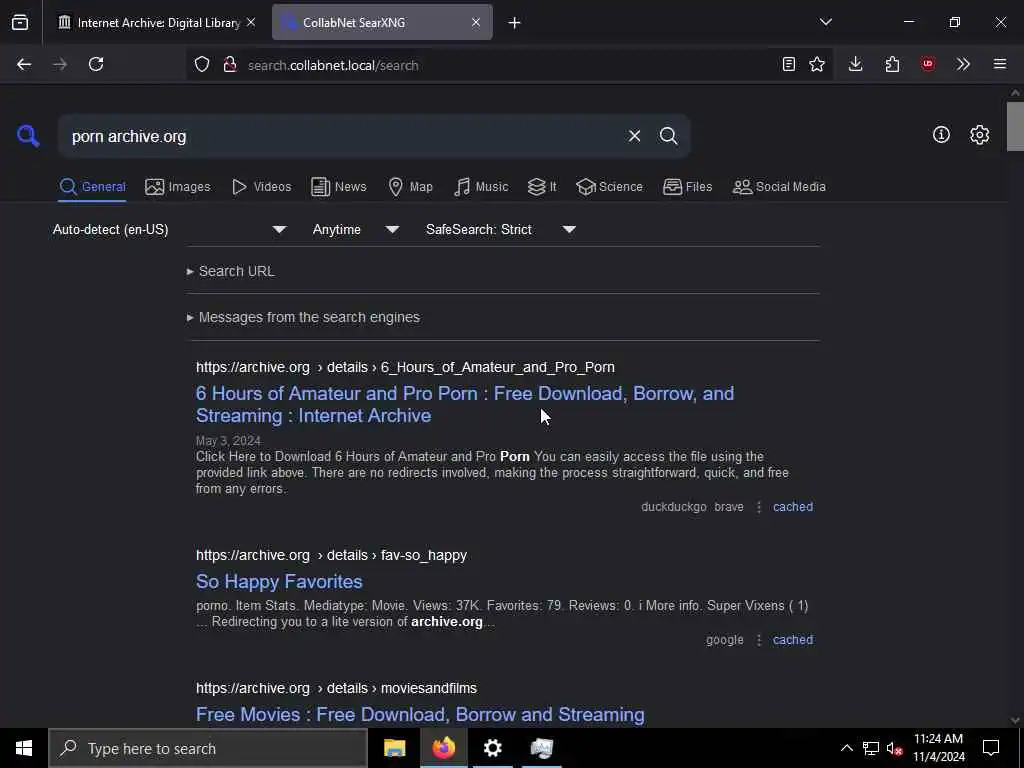The width and height of the screenshot is (1024, 768).
Task: Open Firefox application hamburger menu
Action: (999, 64)
